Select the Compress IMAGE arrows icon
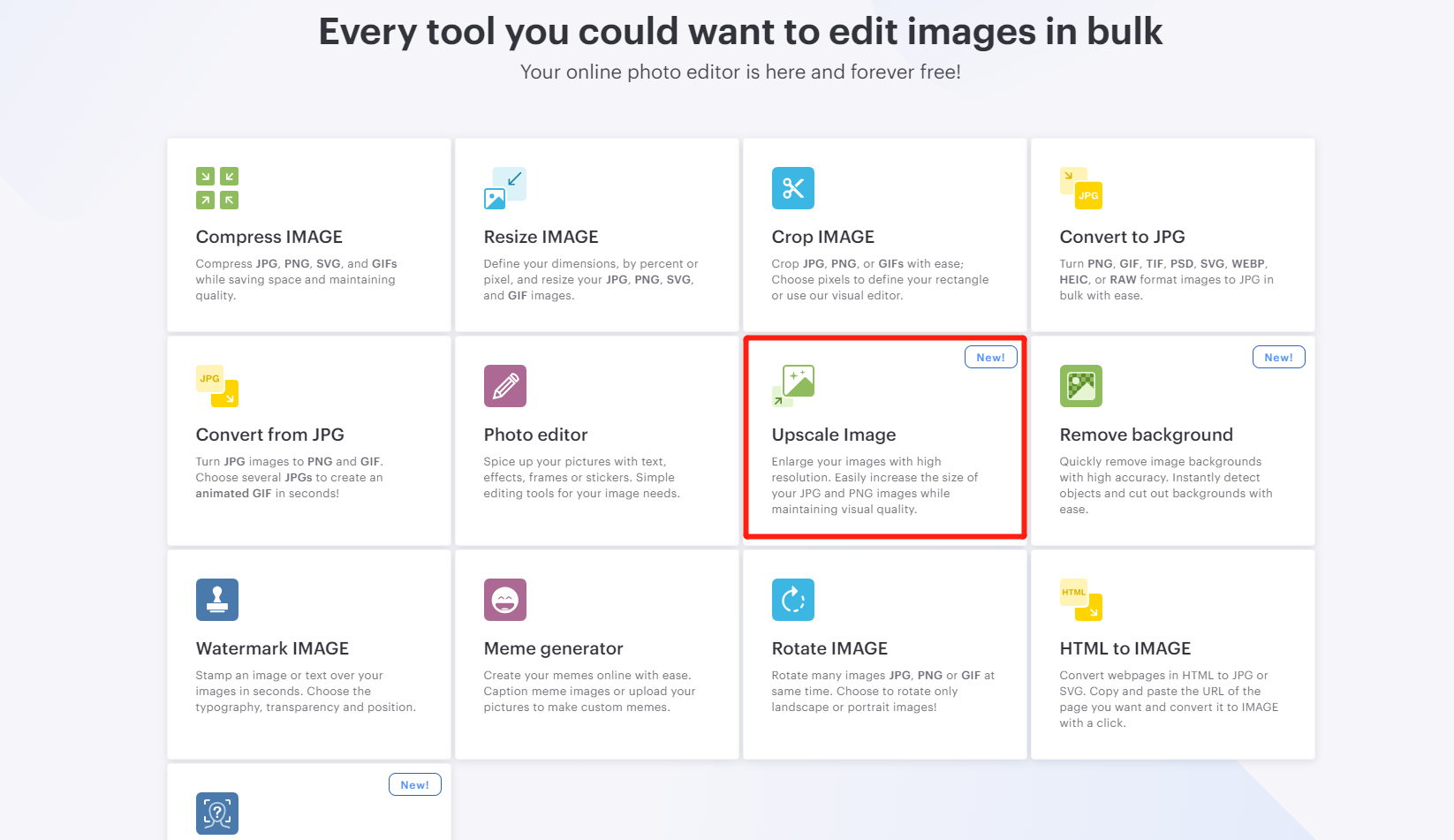This screenshot has height=840, width=1454. click(216, 188)
